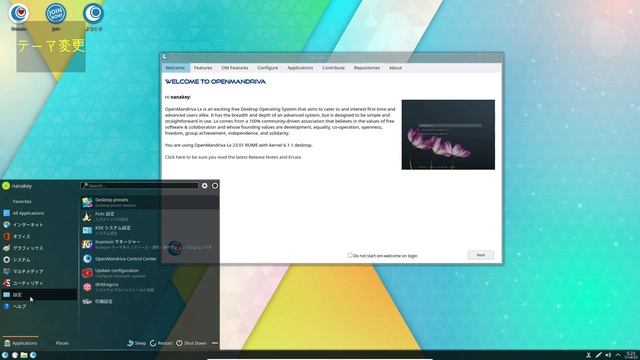Switch to the Welcome tab
The width and height of the screenshot is (640, 360).
(175, 68)
